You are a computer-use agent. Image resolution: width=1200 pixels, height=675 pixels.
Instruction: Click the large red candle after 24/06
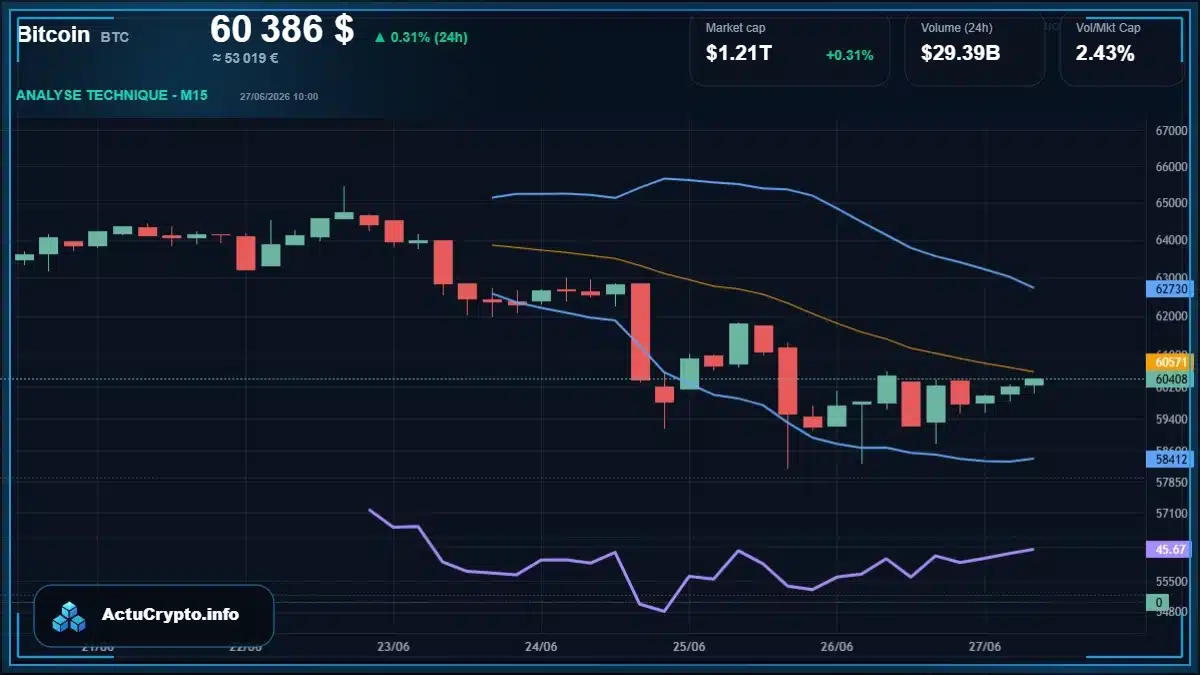point(641,331)
